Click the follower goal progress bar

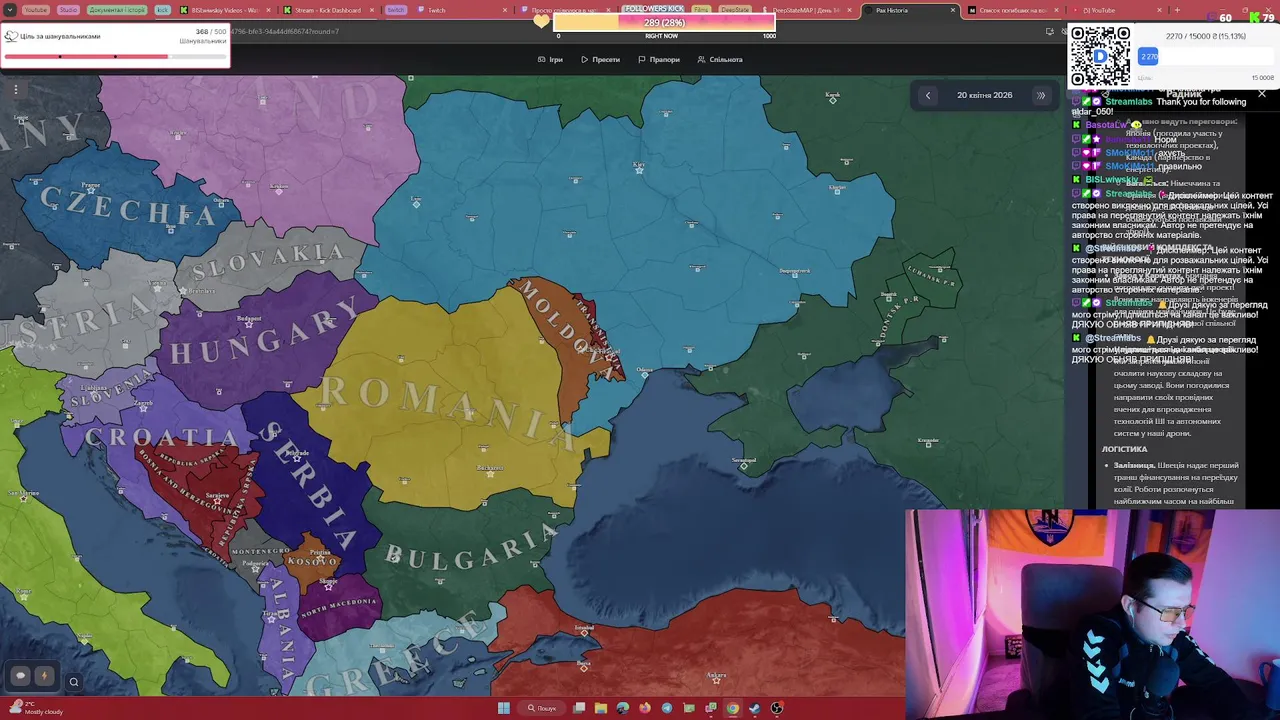pyautogui.click(x=662, y=22)
